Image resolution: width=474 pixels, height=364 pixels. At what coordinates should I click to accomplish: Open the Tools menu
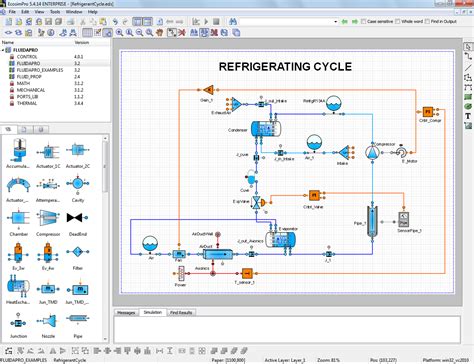tap(55, 12)
